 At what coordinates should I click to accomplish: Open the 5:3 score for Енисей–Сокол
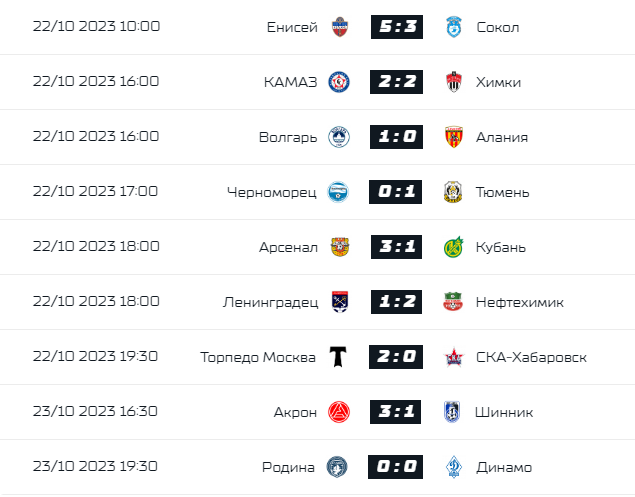396,27
